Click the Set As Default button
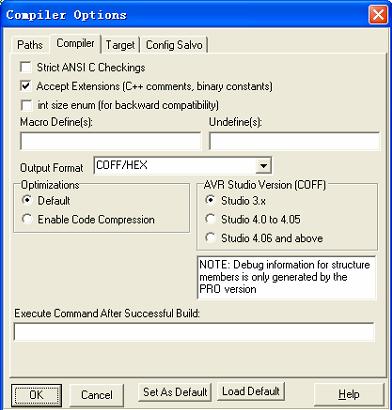392x410 pixels. click(175, 392)
